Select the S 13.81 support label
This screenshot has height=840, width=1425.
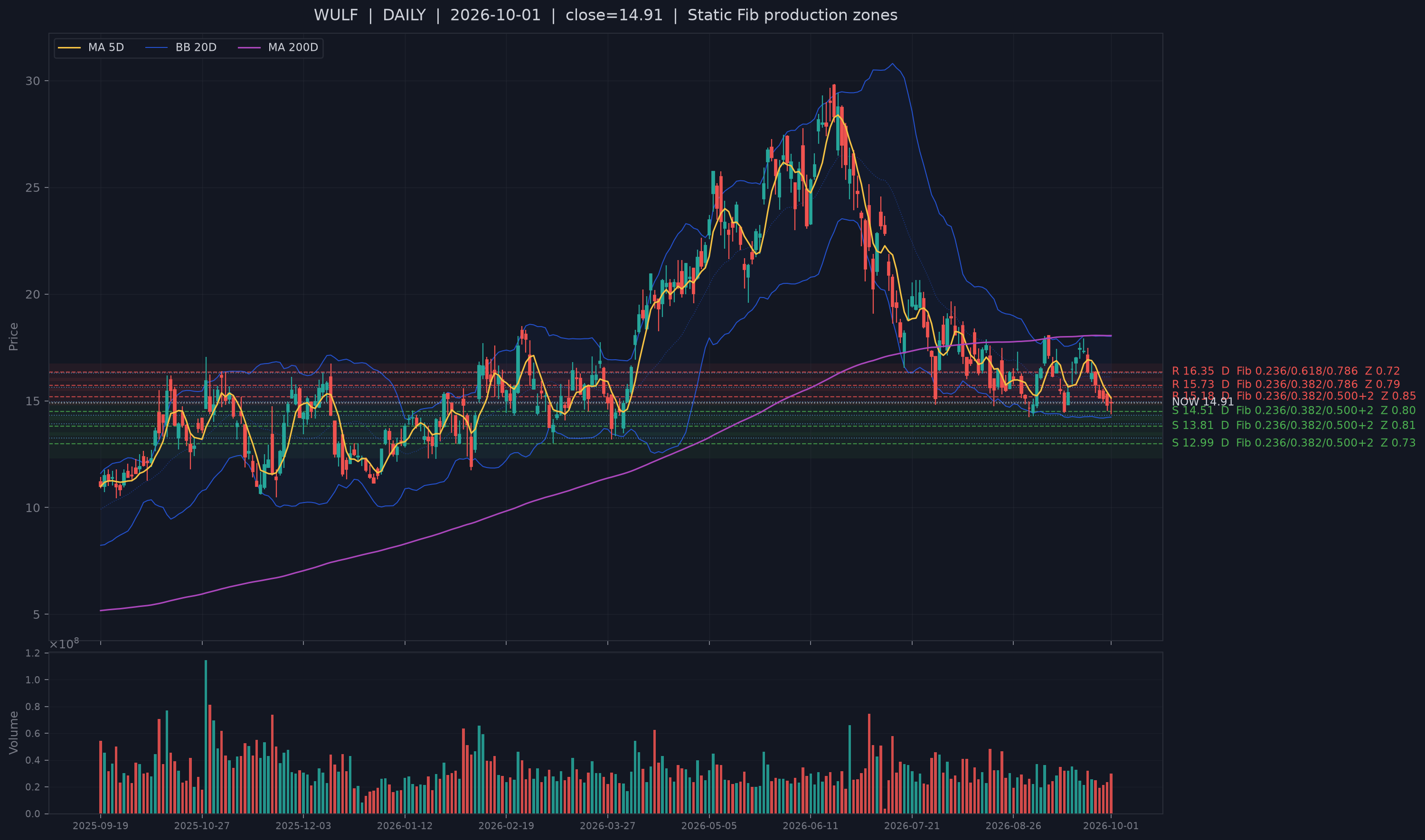(x=1293, y=425)
